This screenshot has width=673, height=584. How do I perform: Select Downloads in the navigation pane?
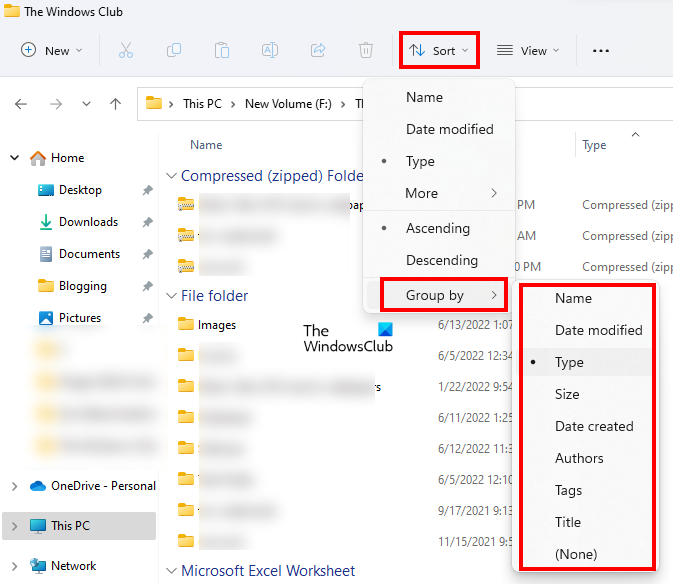coord(88,222)
